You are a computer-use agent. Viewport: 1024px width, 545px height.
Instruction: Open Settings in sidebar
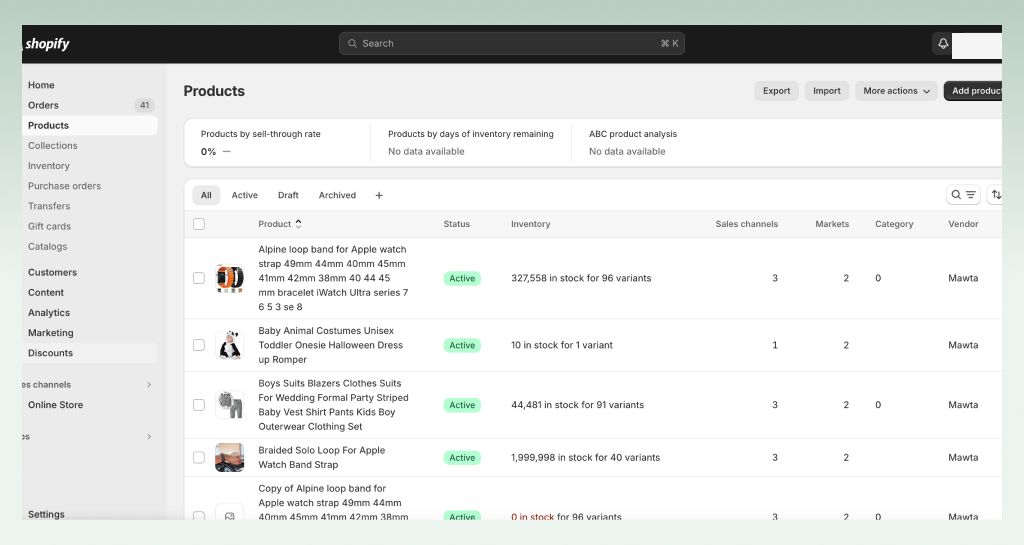(x=46, y=514)
